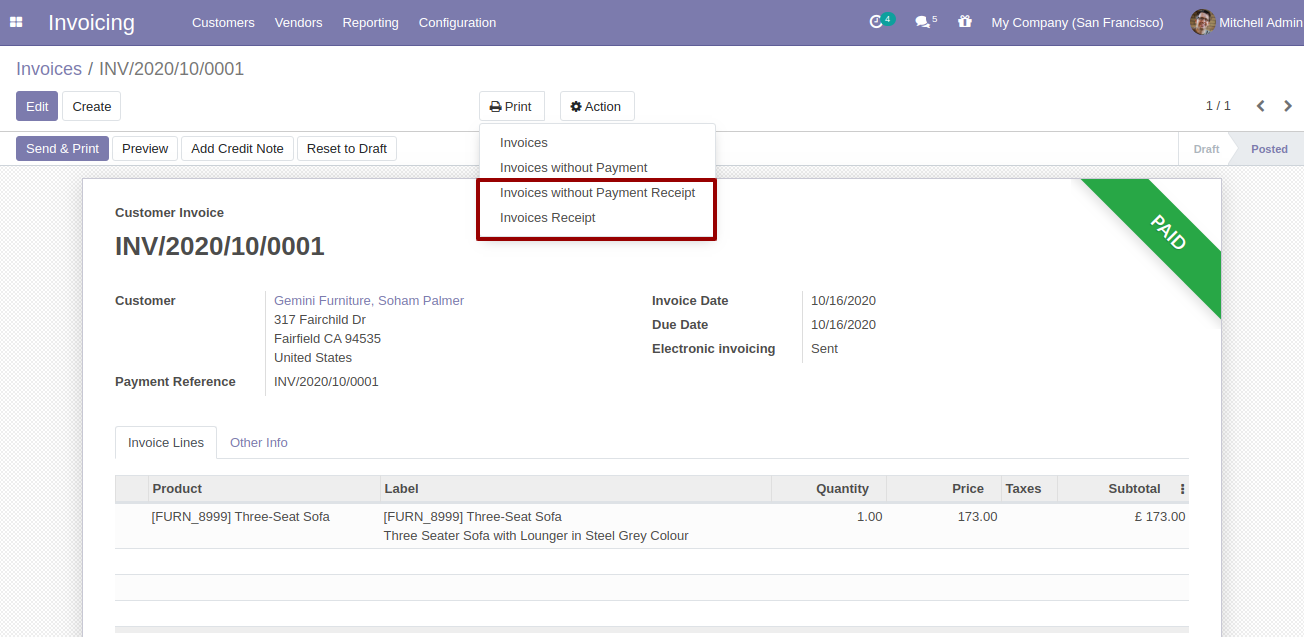Navigate back via the Invoices breadcrumb

click(49, 68)
